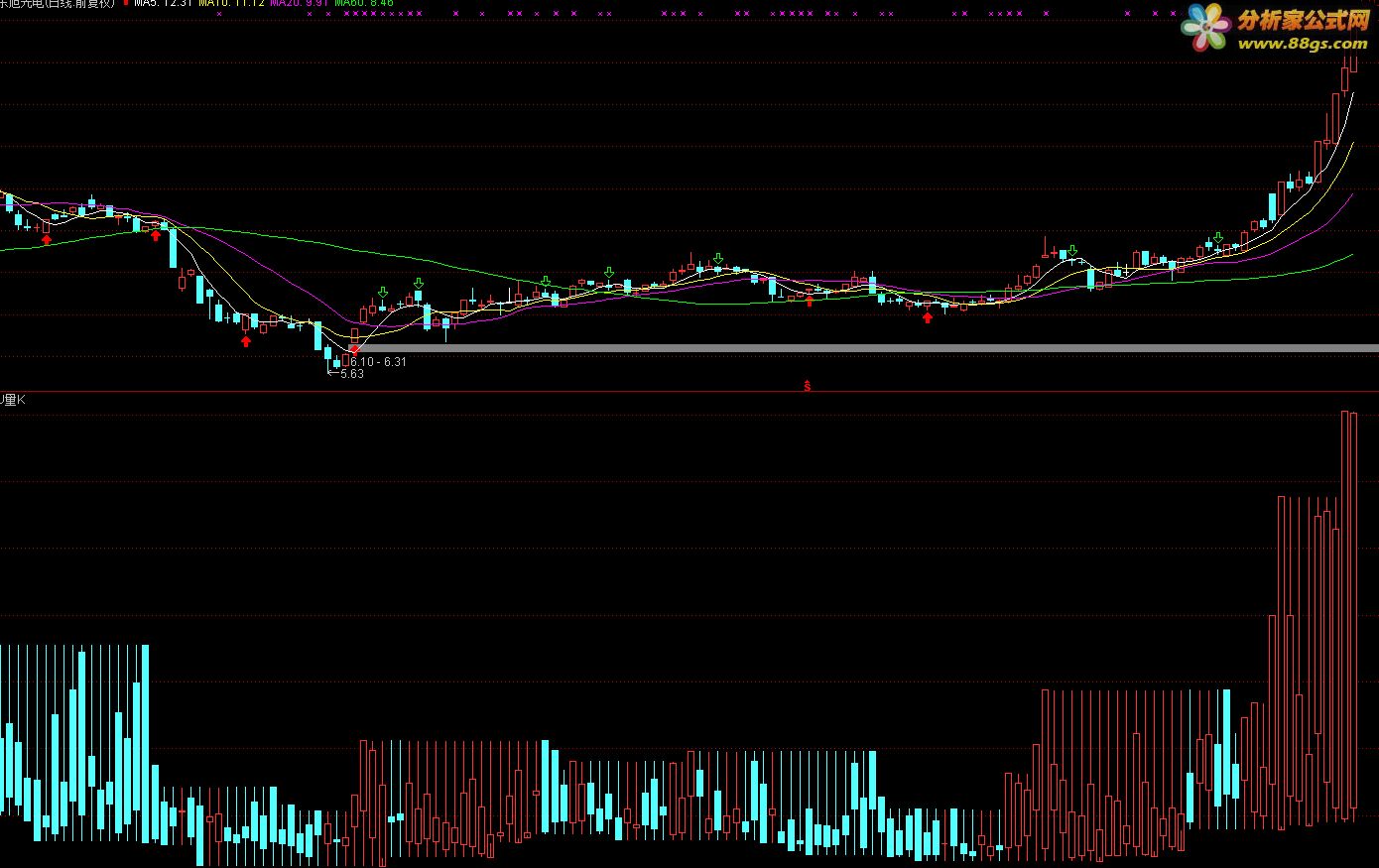Click the rightmost green down-arrow signal
The height and width of the screenshot is (868, 1379).
pos(1218,238)
